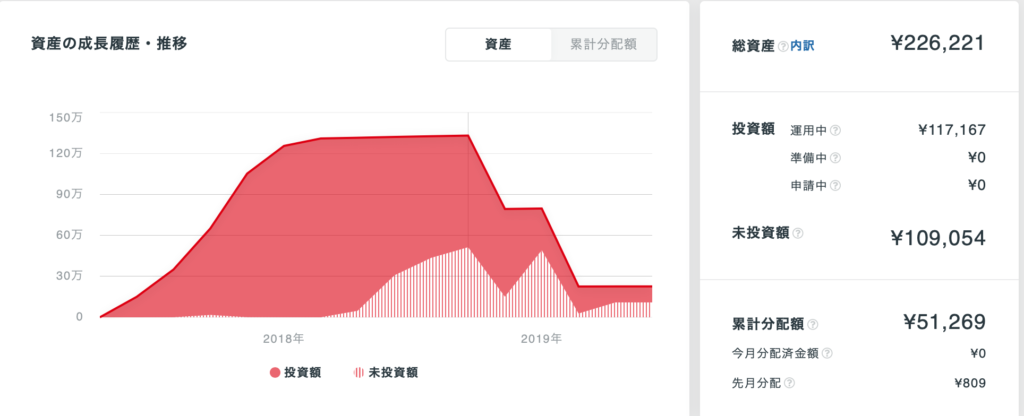Image resolution: width=1024 pixels, height=416 pixels.
Task: Click help icon beside 運用中
Action: [835, 130]
